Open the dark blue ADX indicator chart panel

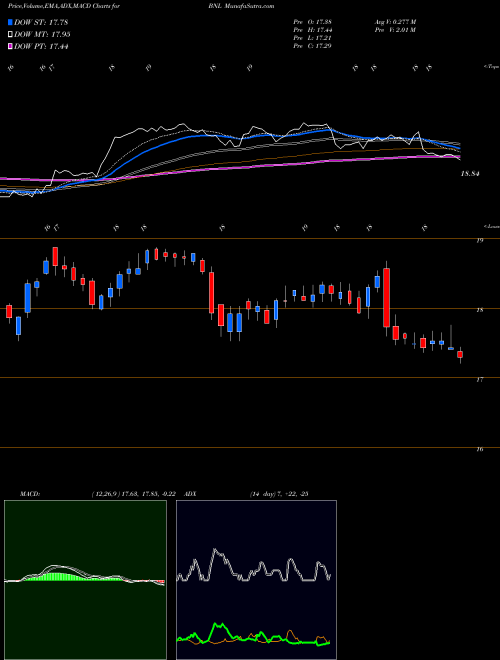click(x=256, y=580)
